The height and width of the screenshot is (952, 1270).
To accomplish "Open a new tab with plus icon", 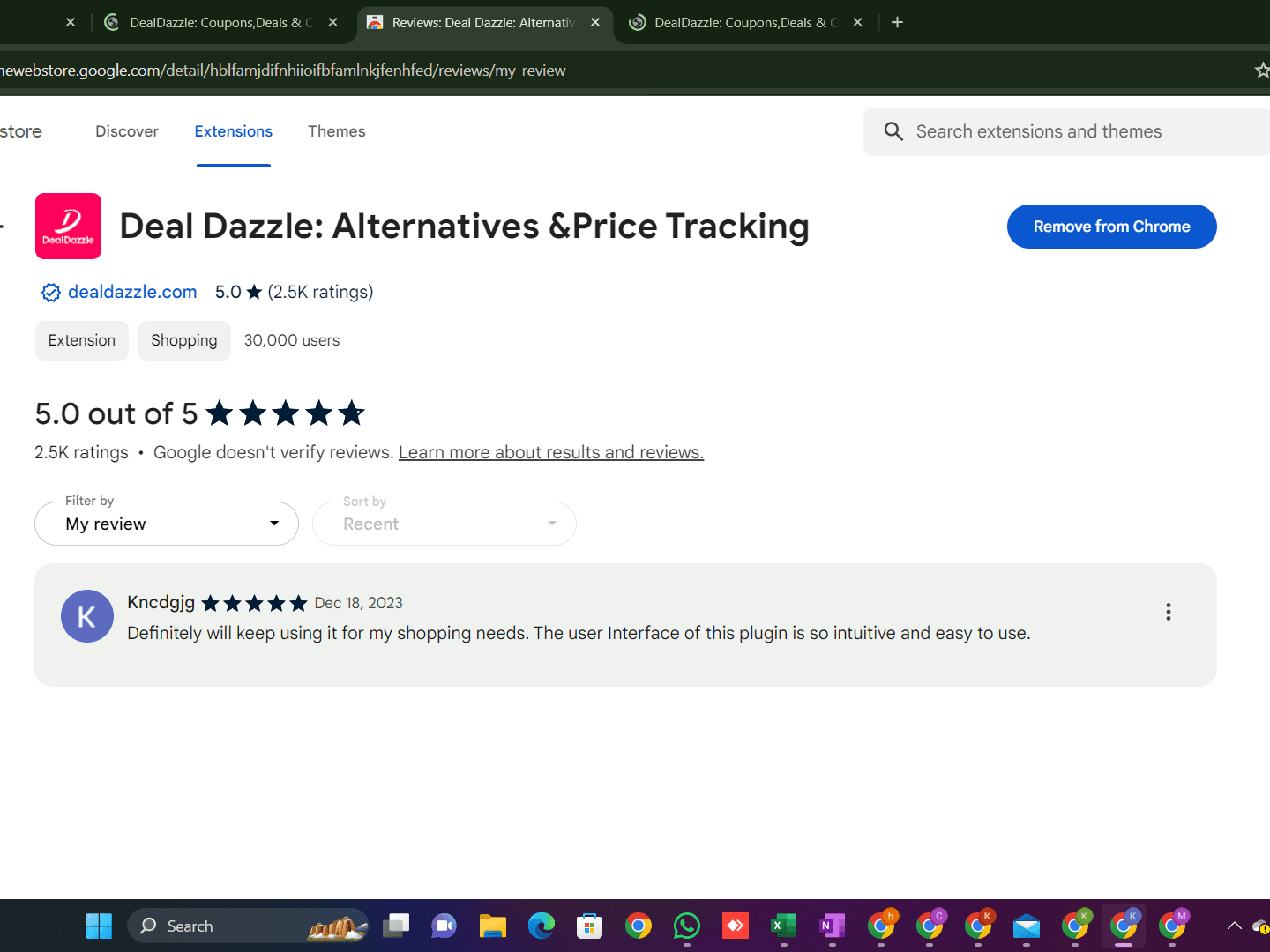I will (897, 22).
